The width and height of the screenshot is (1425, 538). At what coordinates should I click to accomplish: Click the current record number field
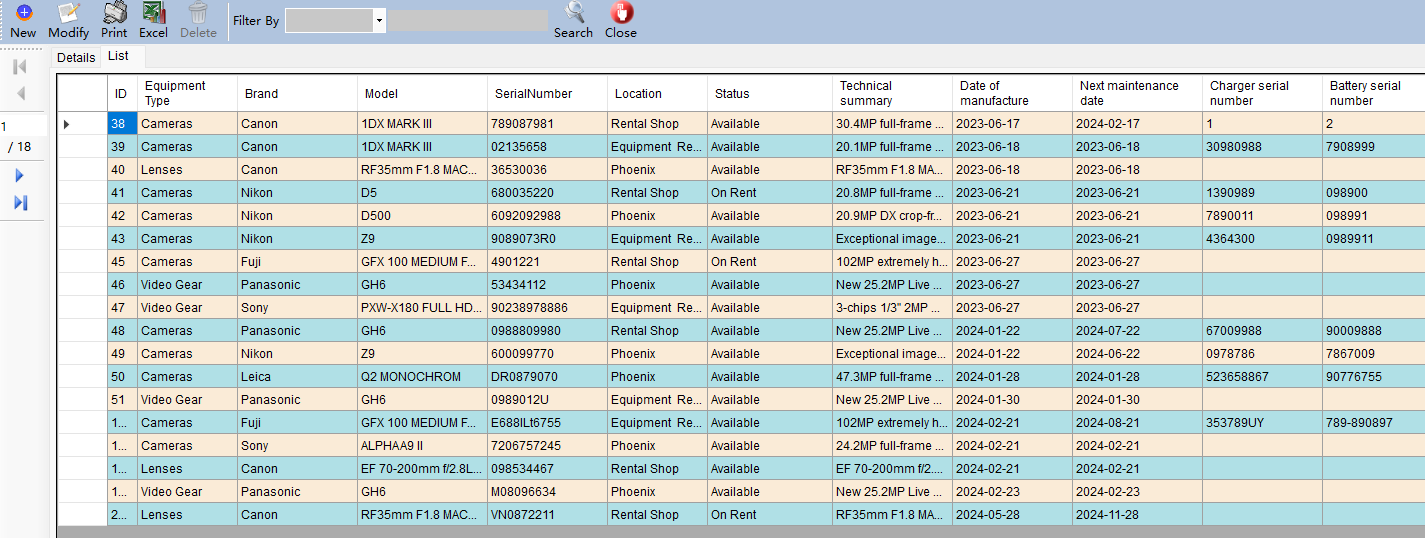tap(22, 126)
